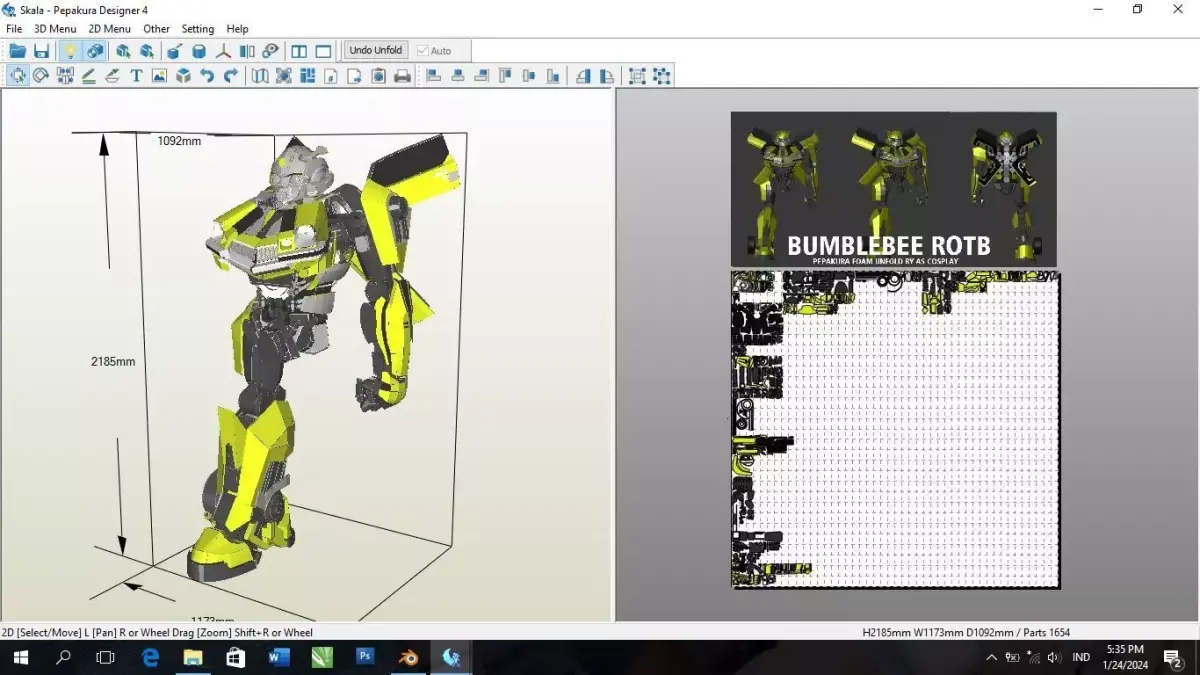This screenshot has height=675, width=1200.
Task: Click the Undo arrow icon
Action: click(207, 75)
